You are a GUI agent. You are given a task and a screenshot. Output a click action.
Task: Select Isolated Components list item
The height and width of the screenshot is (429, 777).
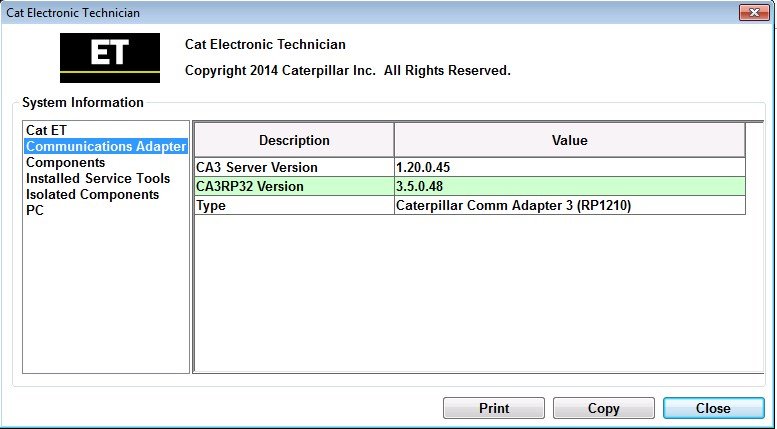tap(92, 194)
